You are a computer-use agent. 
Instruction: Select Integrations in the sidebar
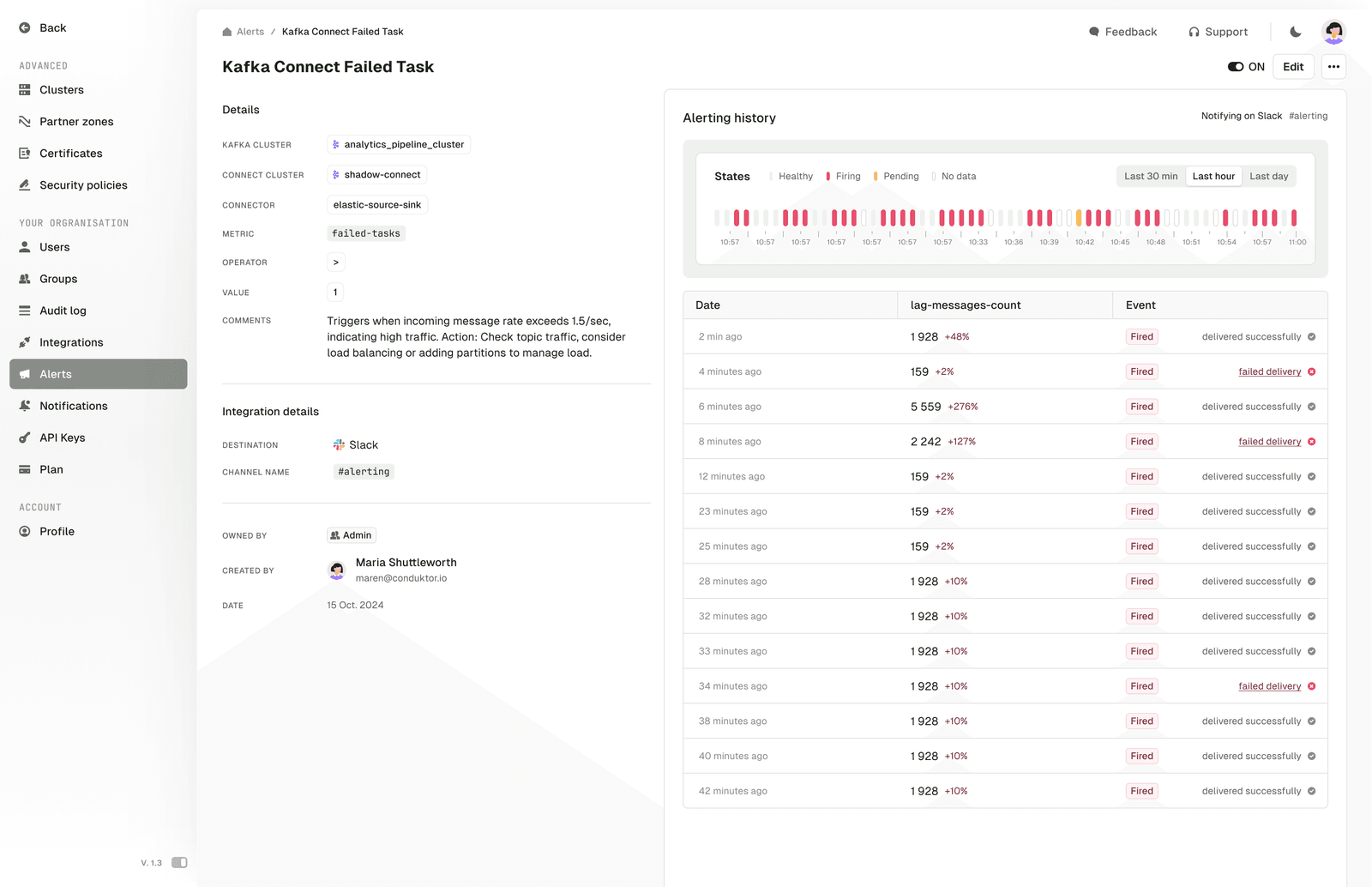point(70,341)
